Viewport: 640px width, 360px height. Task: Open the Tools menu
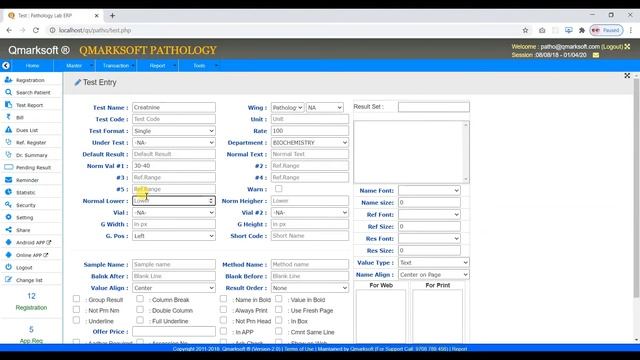pos(200,66)
